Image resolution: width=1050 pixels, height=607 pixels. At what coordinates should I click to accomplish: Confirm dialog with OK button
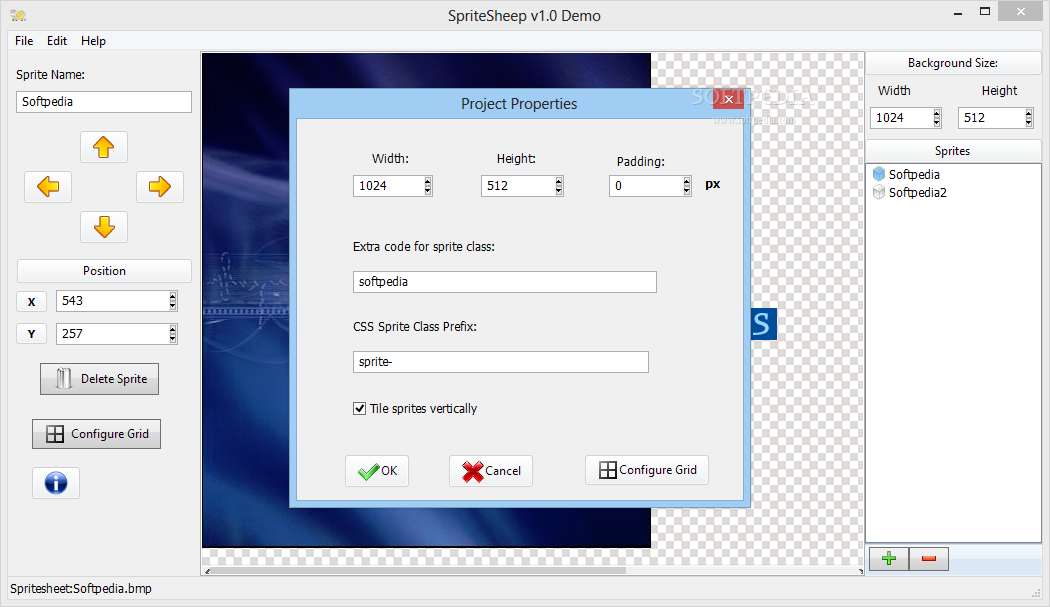[377, 470]
